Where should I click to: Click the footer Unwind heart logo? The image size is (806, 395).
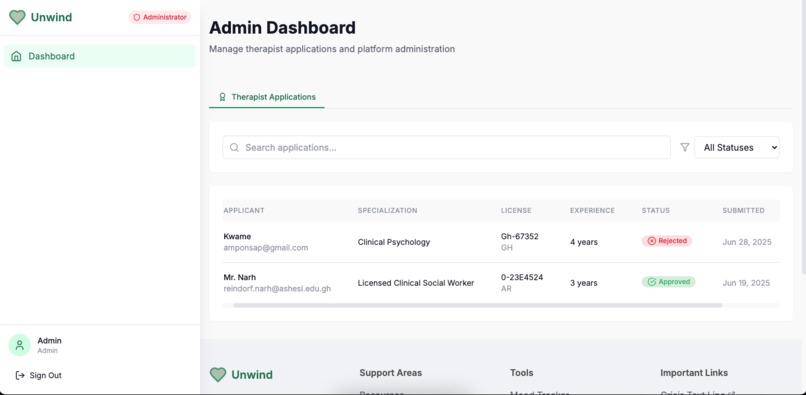tap(218, 374)
